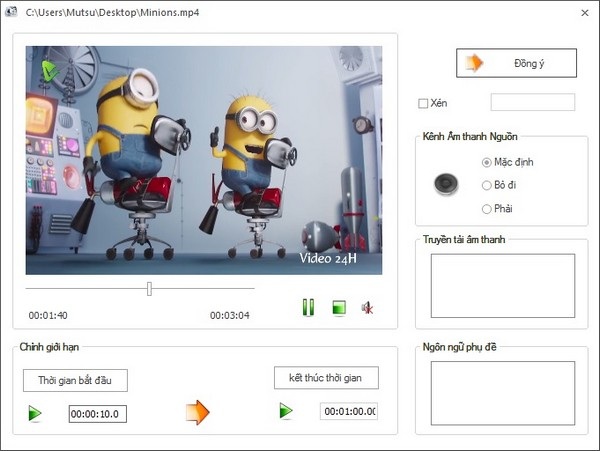Pause the video playback
Viewport: 600px width, 451px height.
tap(308, 307)
